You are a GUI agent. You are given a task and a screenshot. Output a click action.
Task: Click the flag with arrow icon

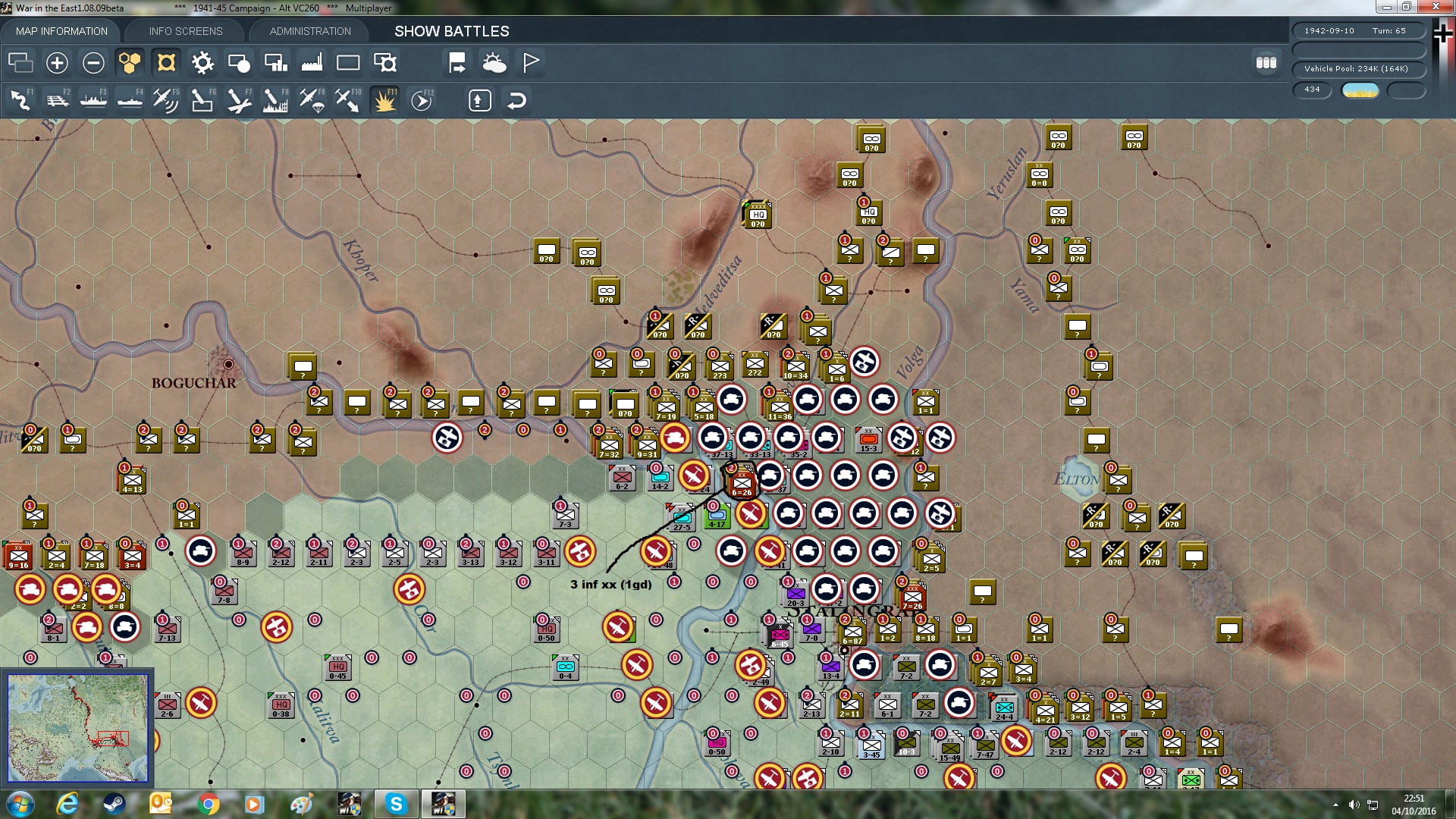coord(457,63)
